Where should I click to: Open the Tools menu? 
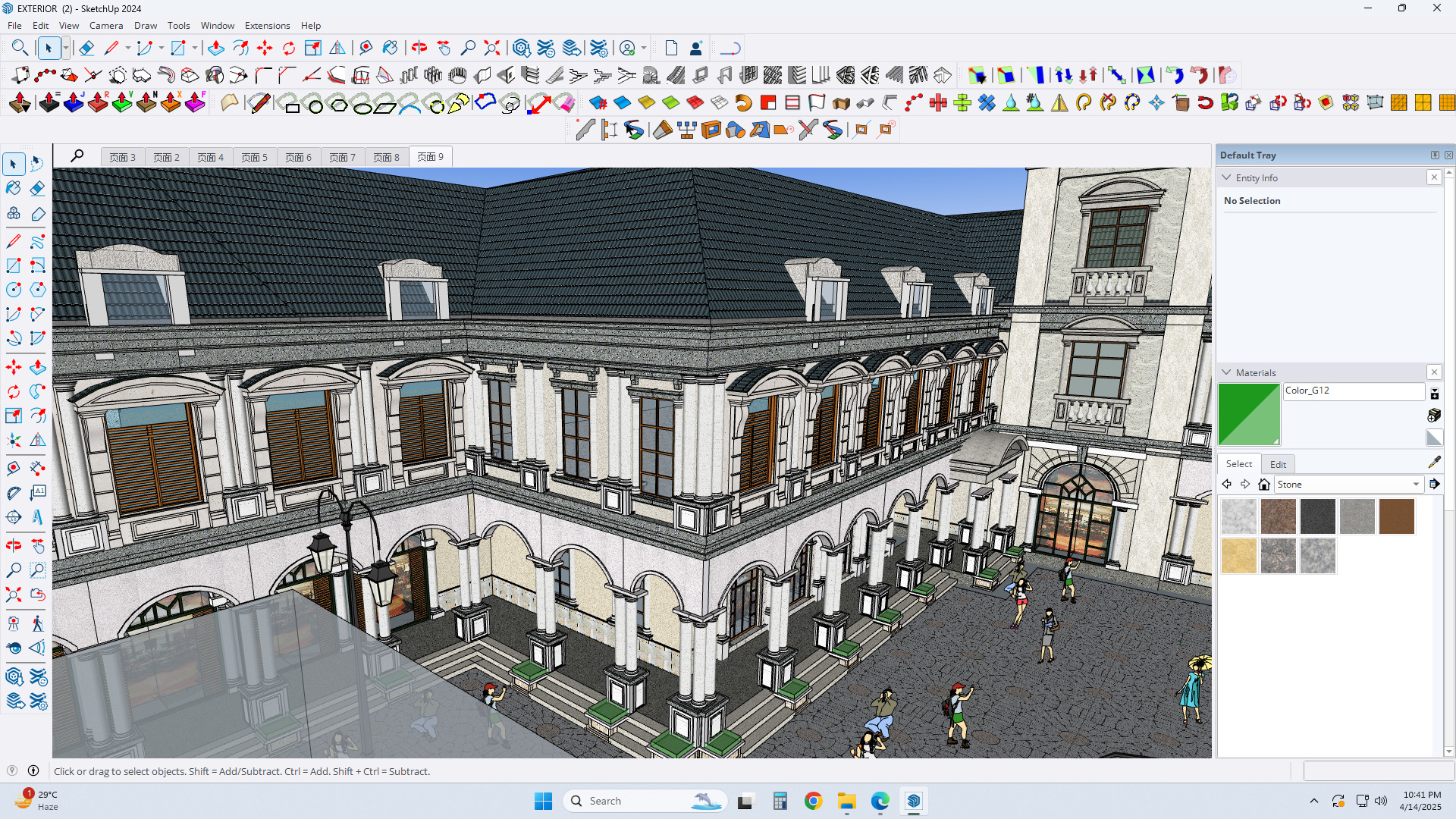click(178, 25)
